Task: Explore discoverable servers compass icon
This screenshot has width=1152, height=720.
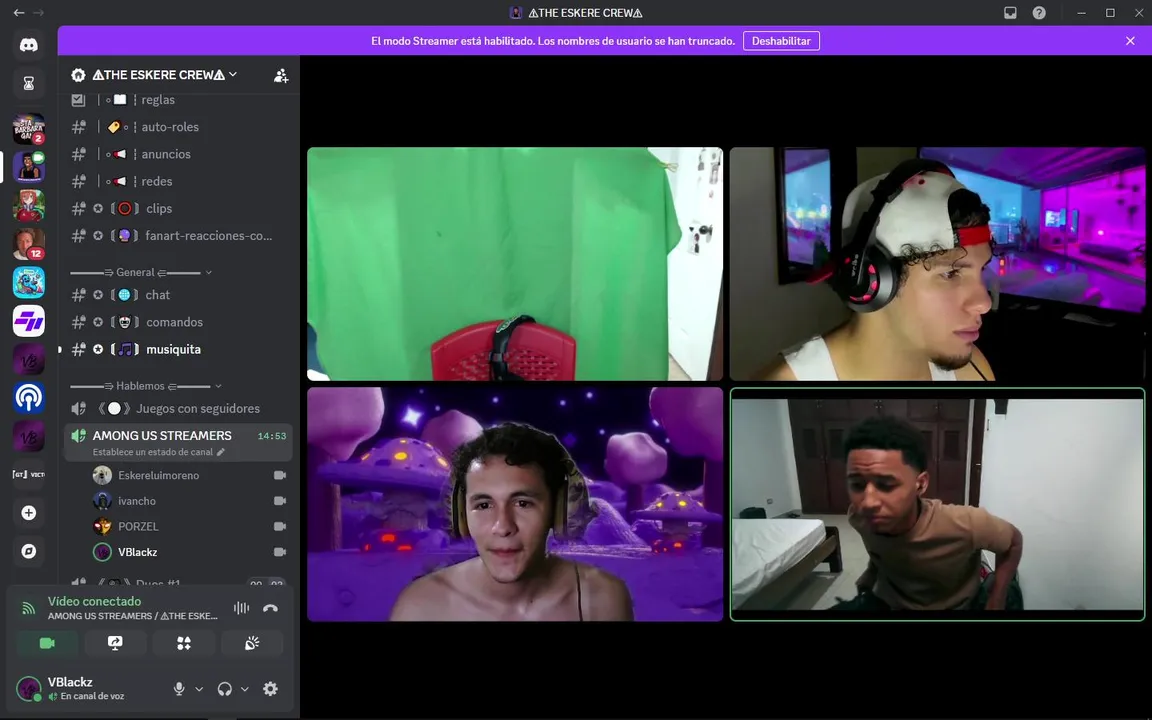Action: point(29,551)
